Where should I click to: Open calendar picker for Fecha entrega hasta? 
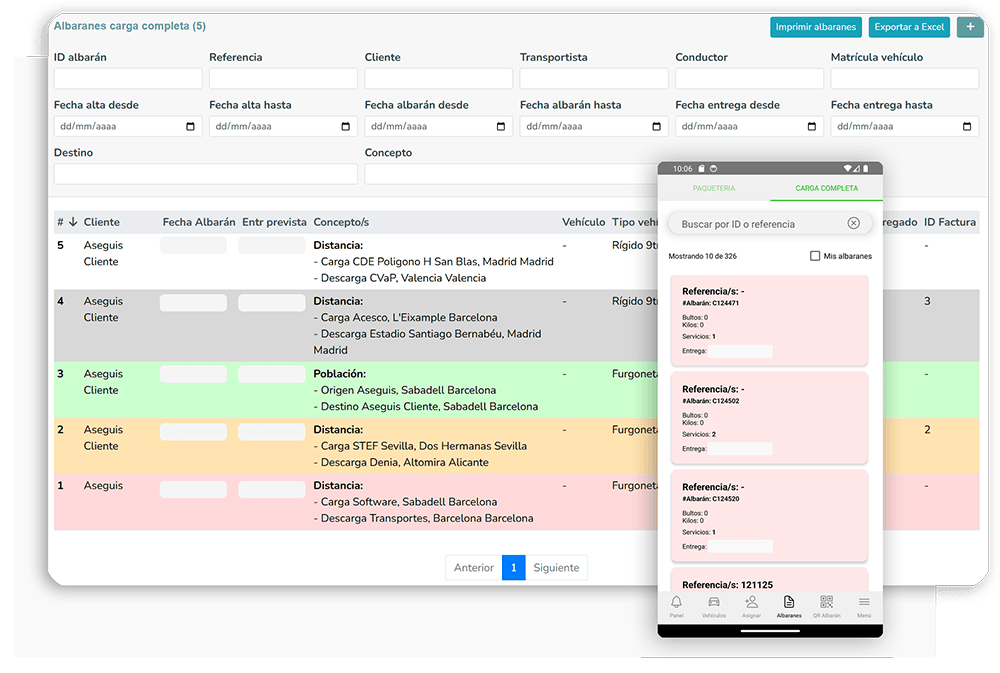coord(967,126)
